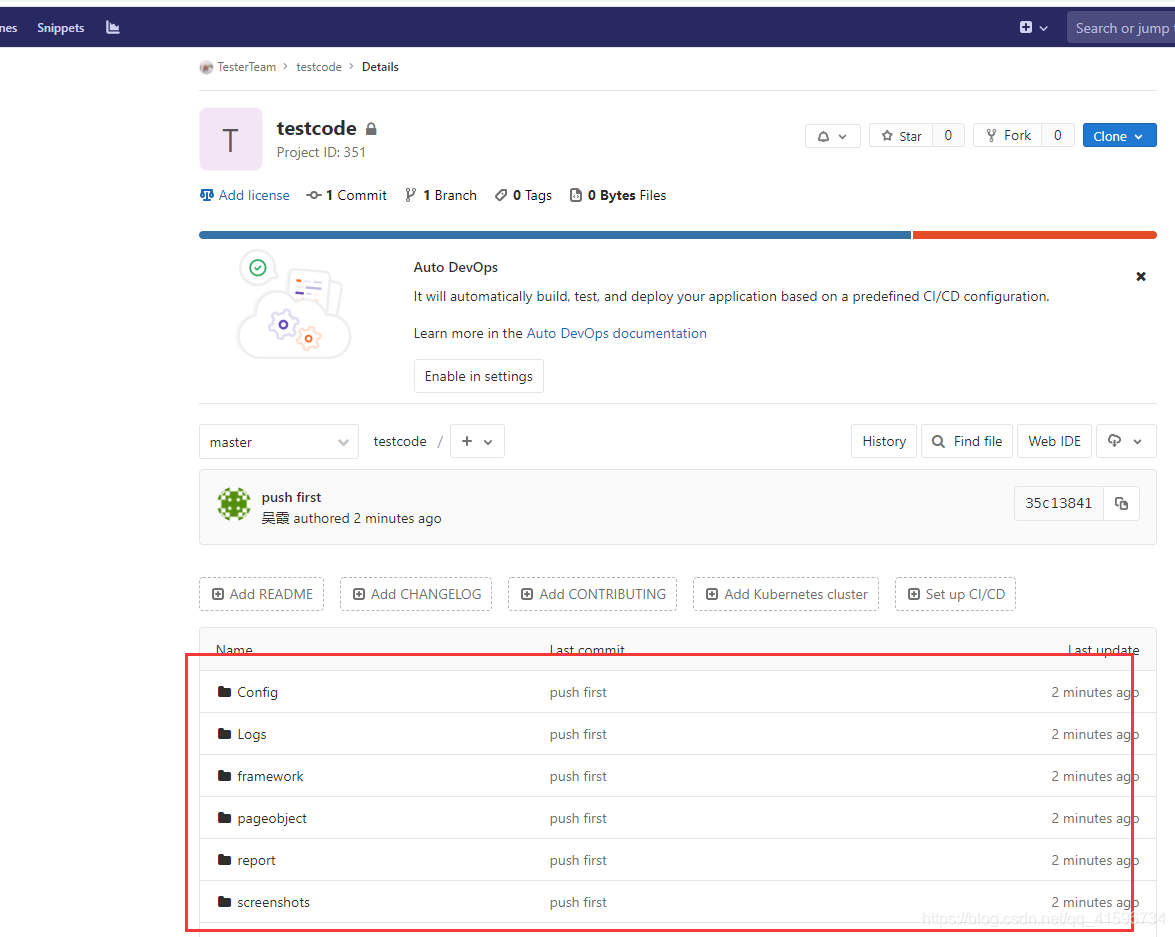Click the Find file button

click(x=967, y=442)
